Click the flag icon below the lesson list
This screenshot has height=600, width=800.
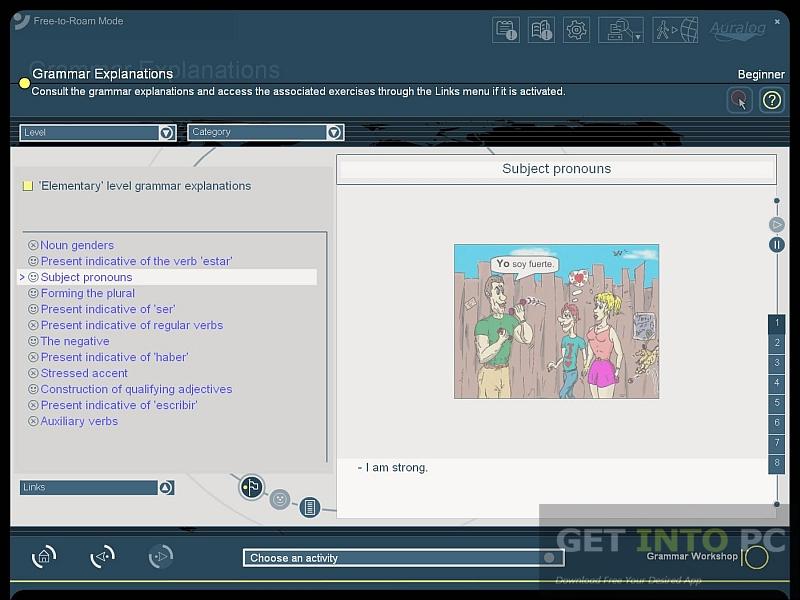pyautogui.click(x=252, y=487)
